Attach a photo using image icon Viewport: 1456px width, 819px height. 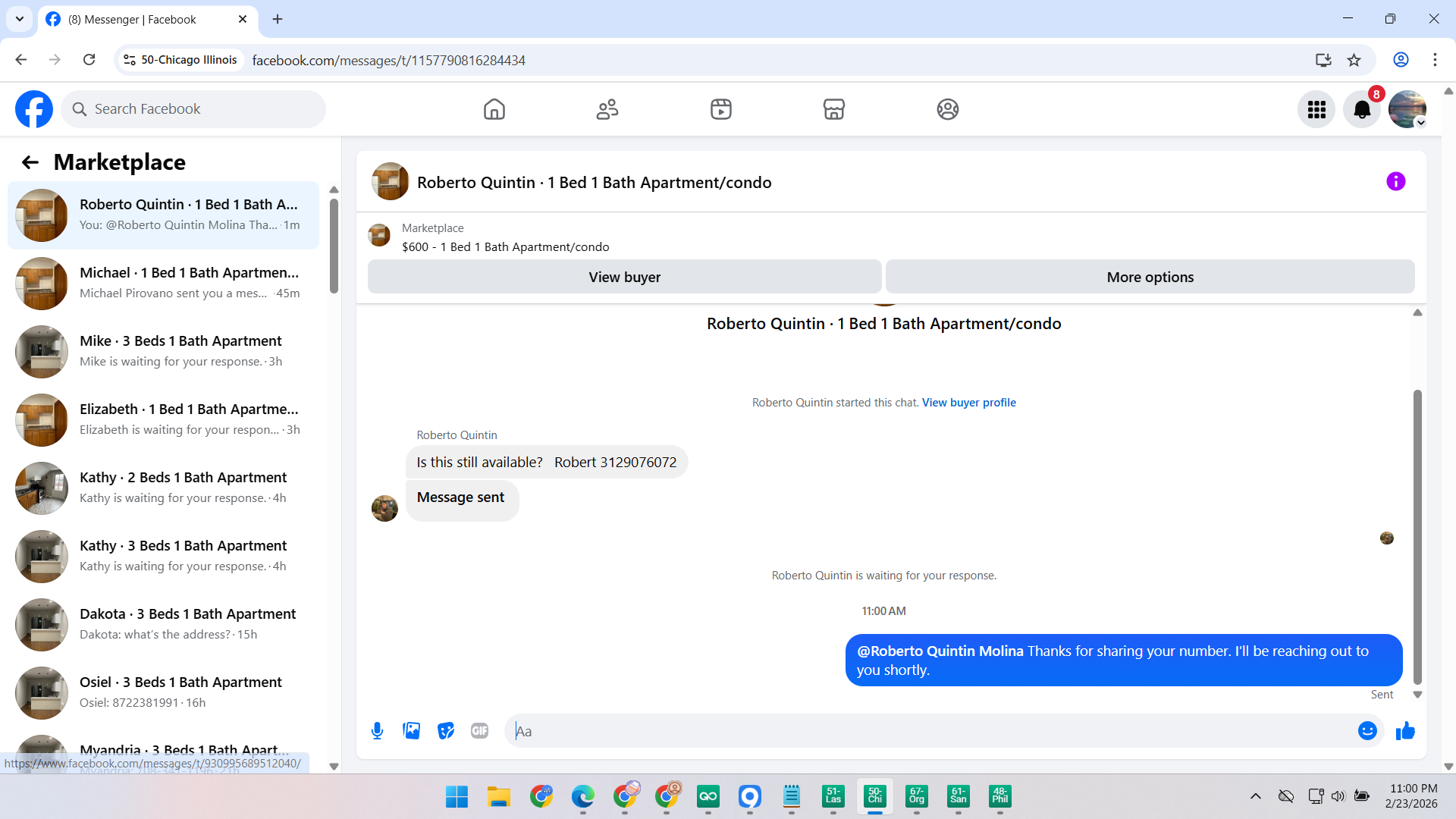click(x=411, y=731)
